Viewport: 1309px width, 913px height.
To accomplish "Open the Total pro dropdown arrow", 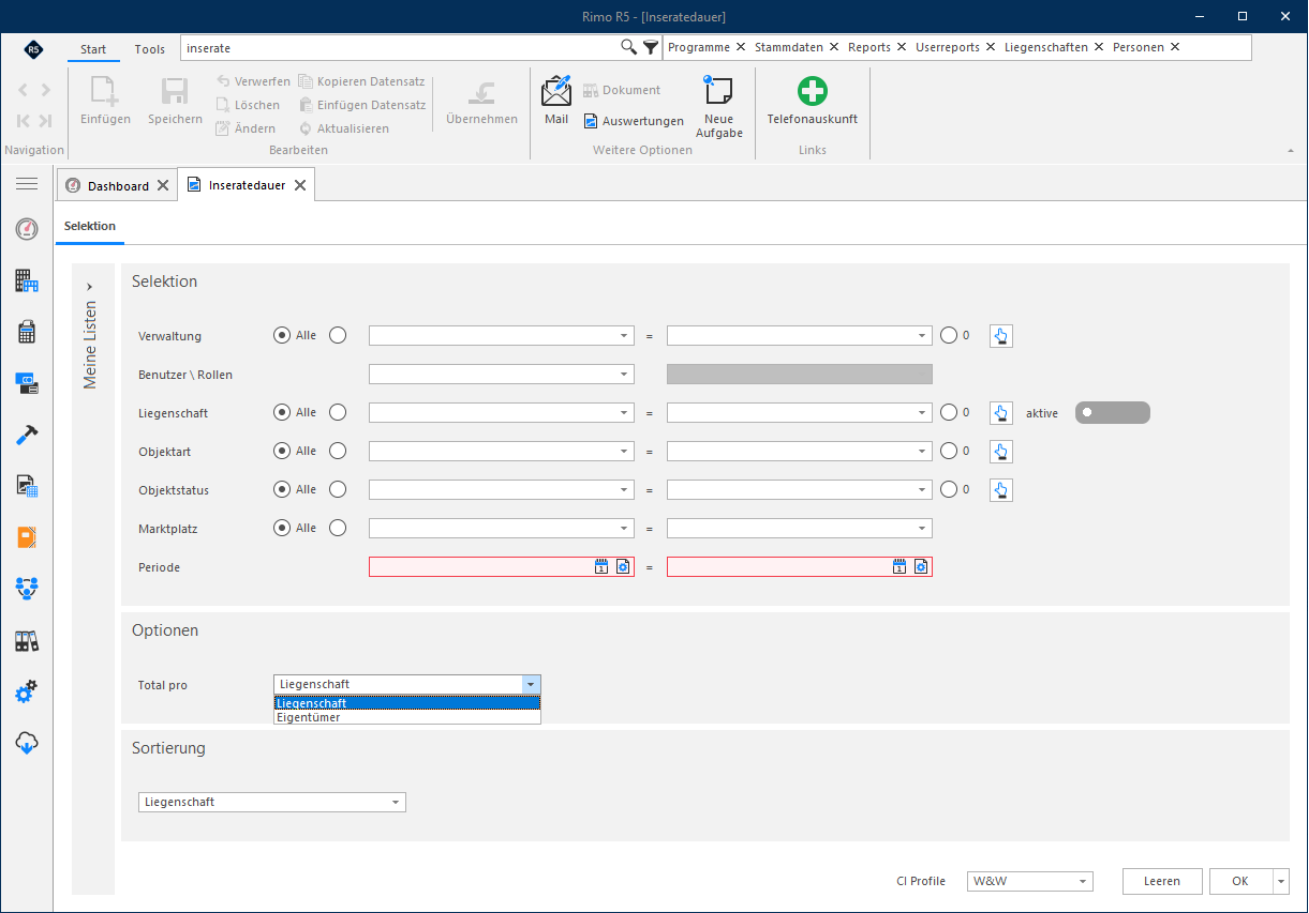I will pos(531,685).
